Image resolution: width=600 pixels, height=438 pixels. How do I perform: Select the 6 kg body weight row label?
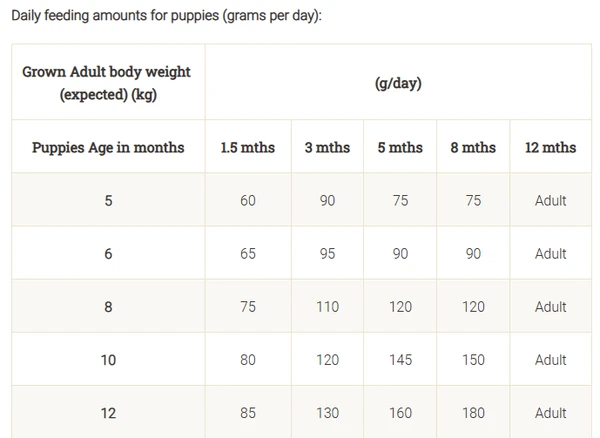point(108,254)
